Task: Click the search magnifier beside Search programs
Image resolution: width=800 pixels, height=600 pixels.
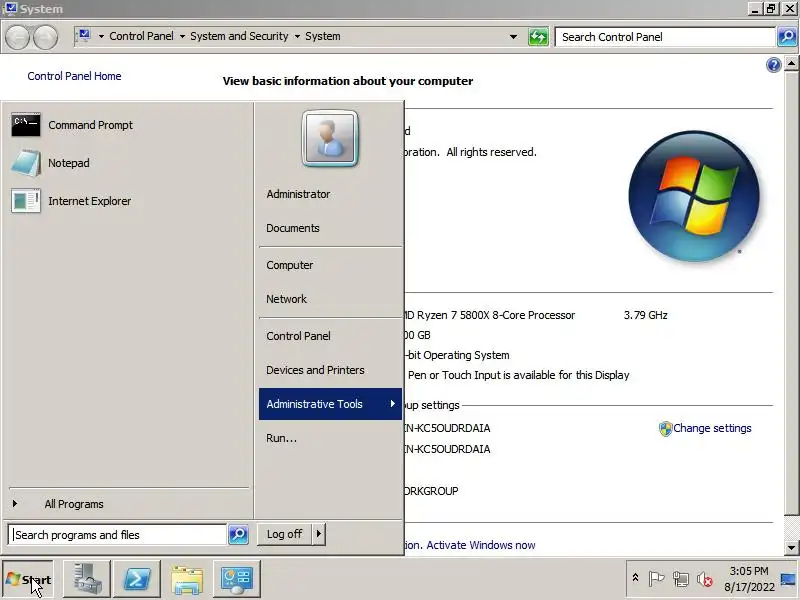Action: (x=238, y=534)
